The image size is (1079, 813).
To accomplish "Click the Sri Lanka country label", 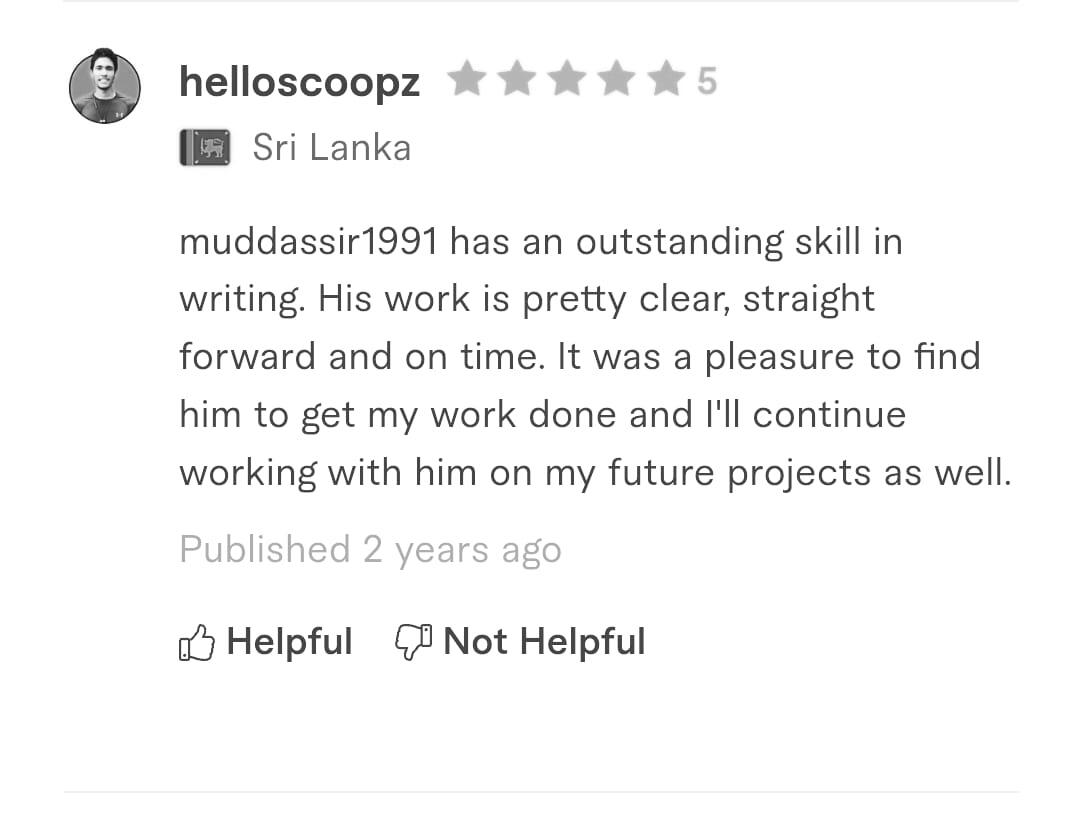I will [331, 148].
